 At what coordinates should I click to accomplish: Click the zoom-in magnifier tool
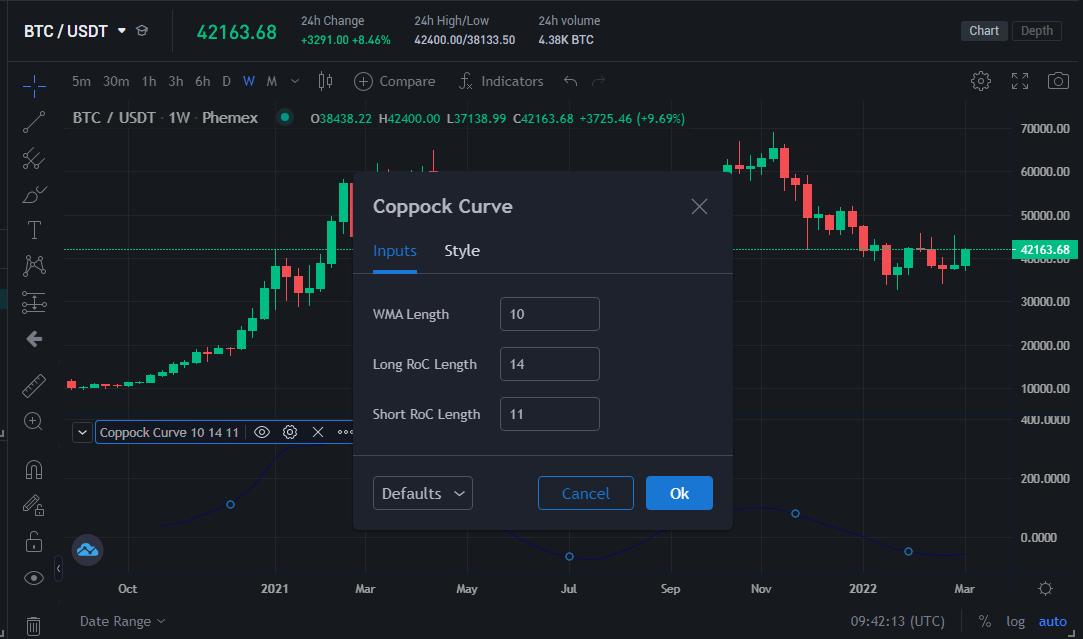click(33, 421)
